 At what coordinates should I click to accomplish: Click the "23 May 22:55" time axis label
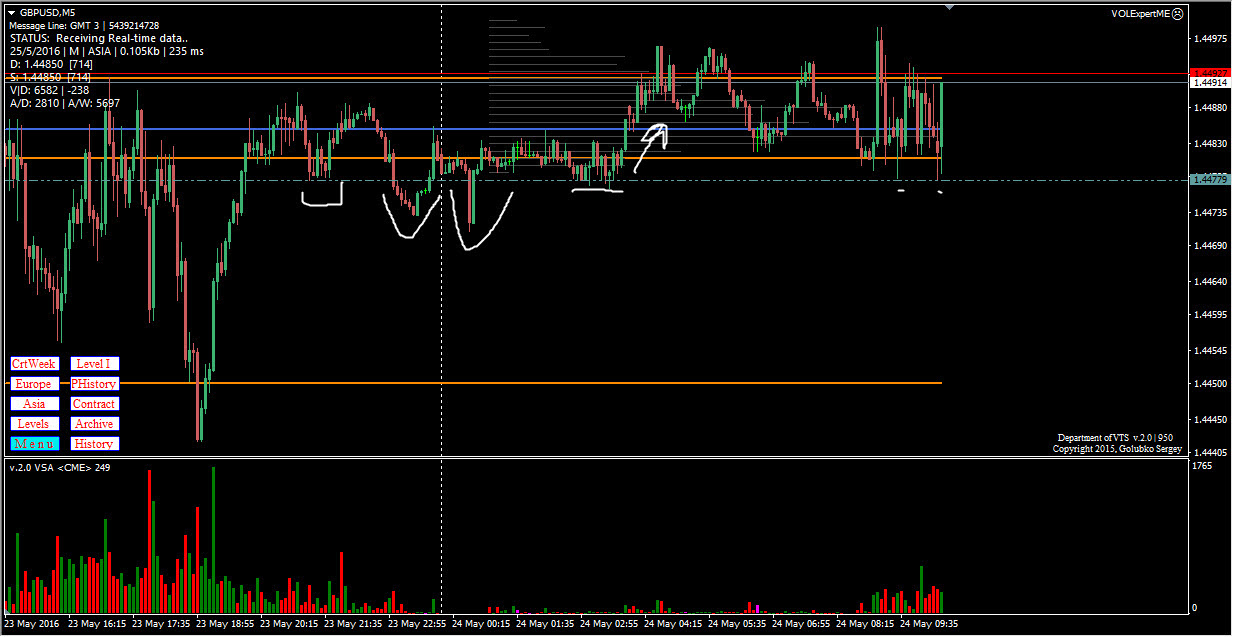(417, 624)
